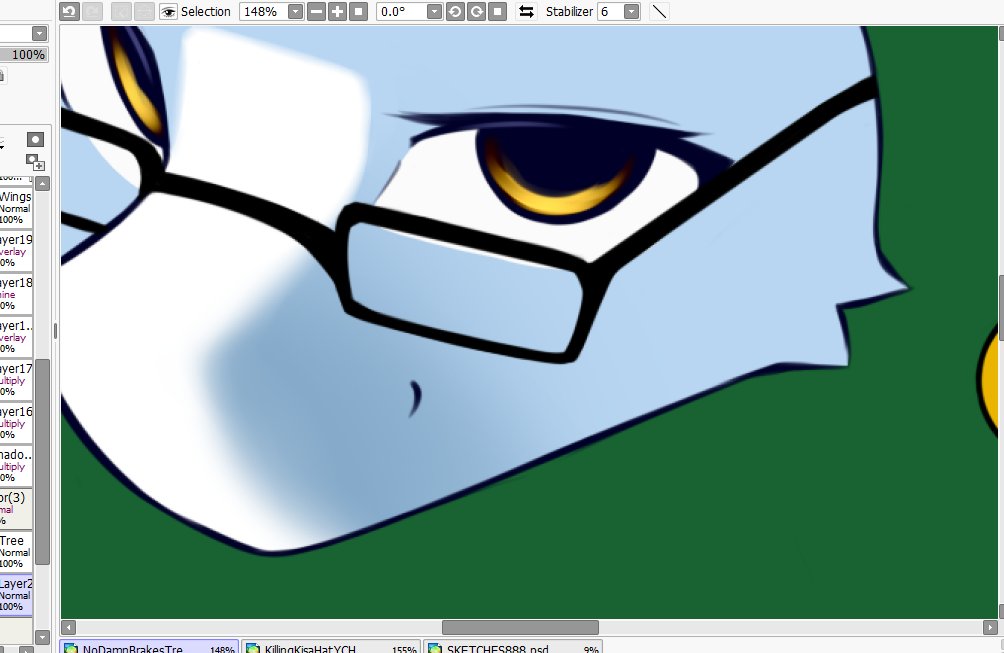Click the canvas horizontal scrollbar thumb
The height and width of the screenshot is (653, 1004).
point(520,627)
